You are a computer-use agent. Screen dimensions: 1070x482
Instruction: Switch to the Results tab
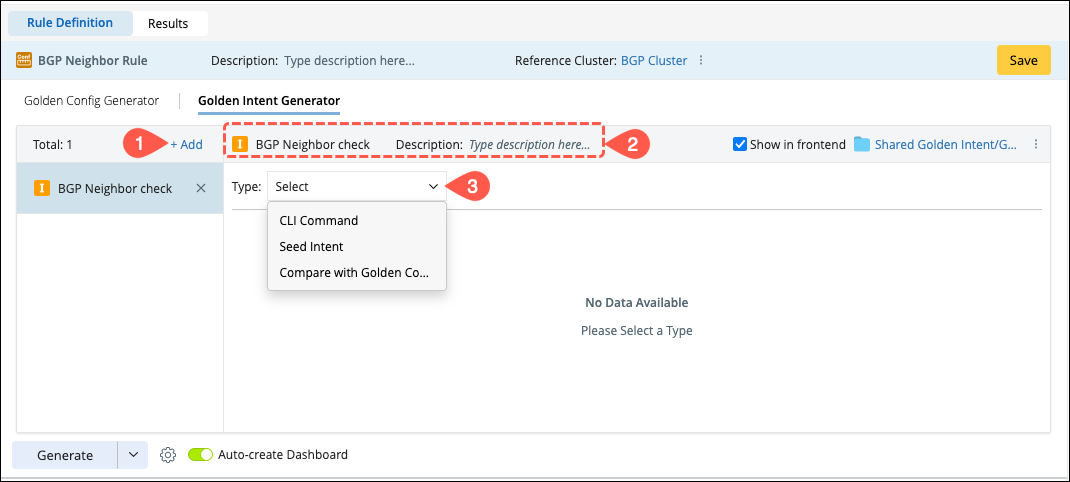tap(170, 22)
